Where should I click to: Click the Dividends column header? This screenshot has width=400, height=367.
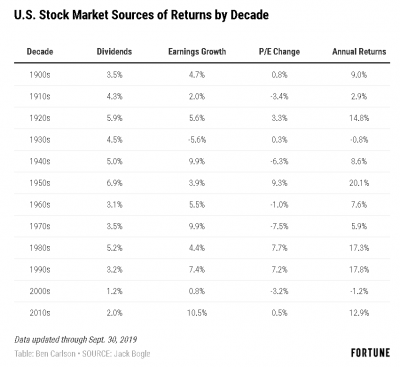114,52
